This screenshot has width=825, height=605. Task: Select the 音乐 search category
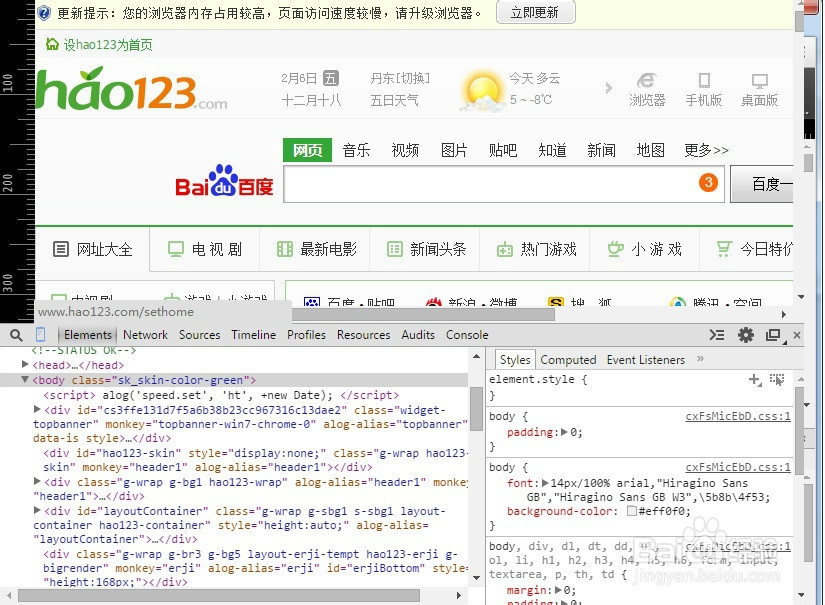coord(356,150)
